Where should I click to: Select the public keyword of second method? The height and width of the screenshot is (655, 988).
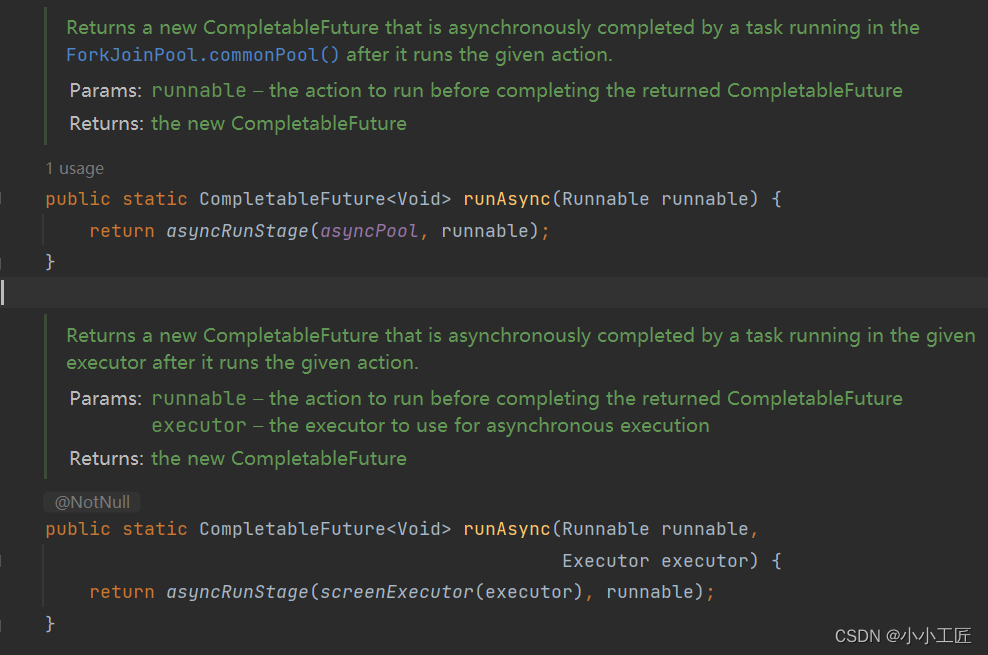pyautogui.click(x=77, y=528)
